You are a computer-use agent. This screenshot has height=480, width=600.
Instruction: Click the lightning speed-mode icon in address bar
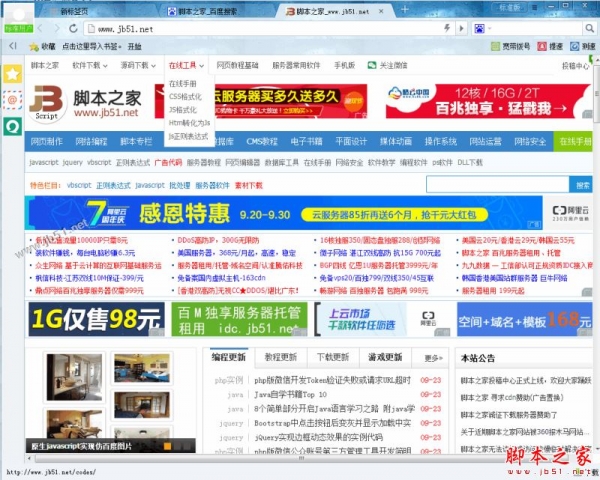coord(447,28)
